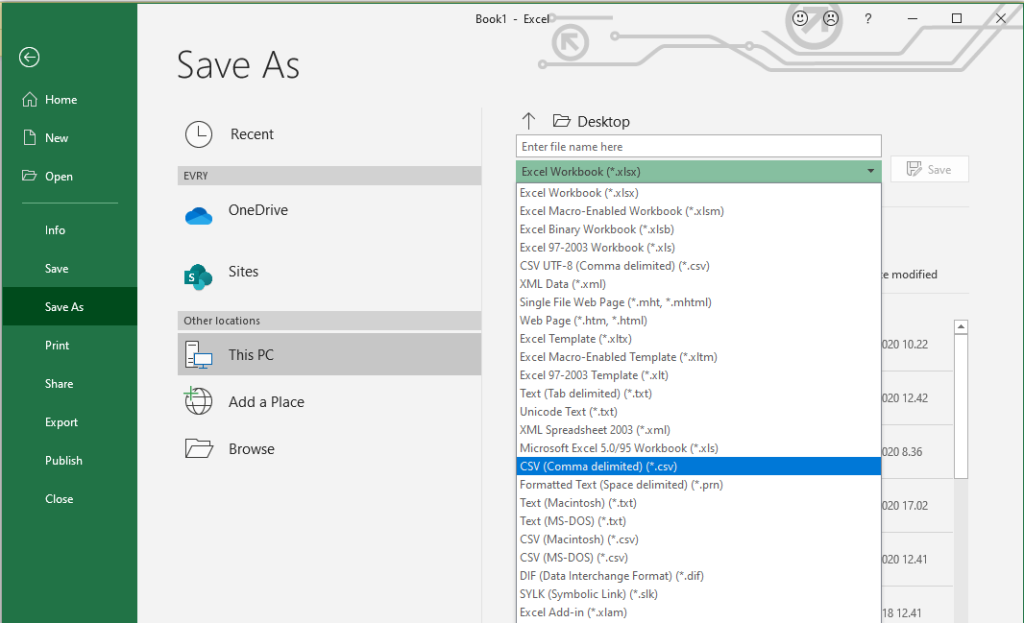Choose Microsoft Excel 5.0/95 Workbook

[x=698, y=449]
